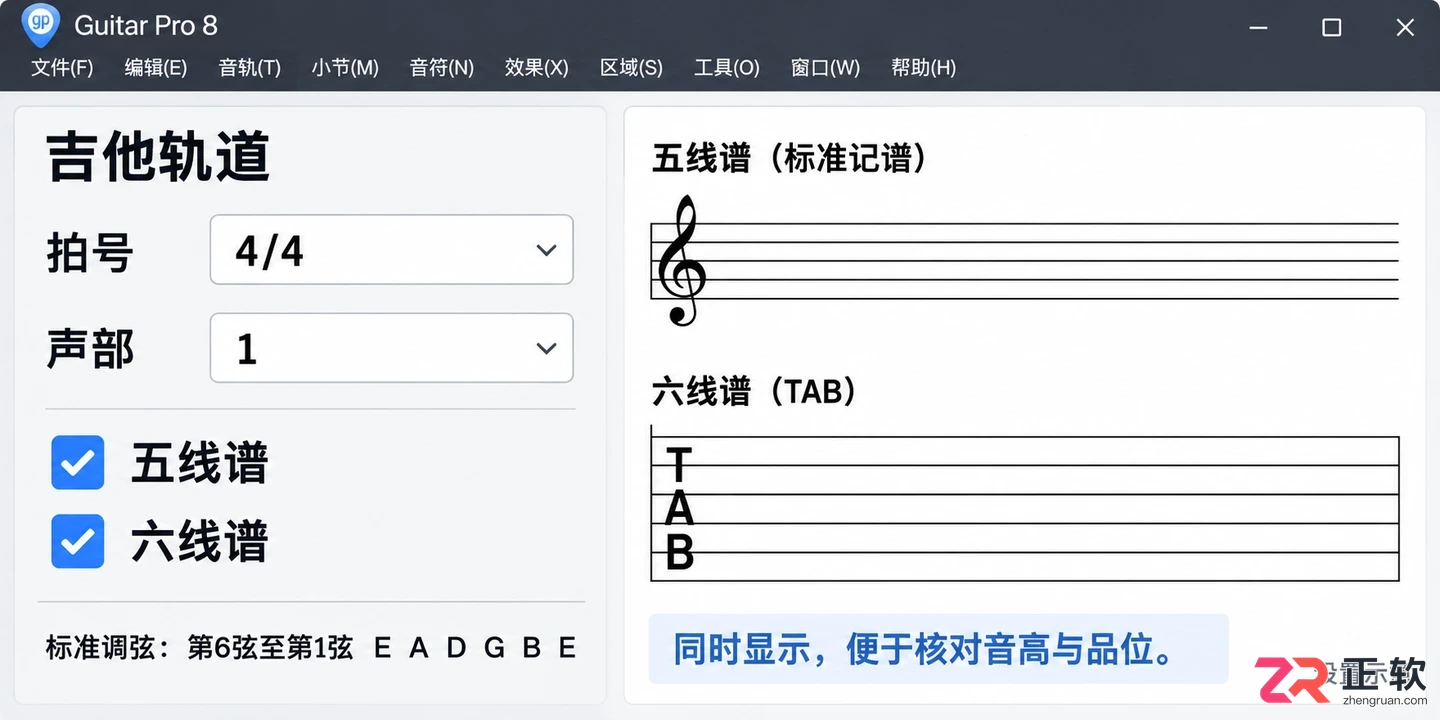Viewport: 1440px width, 720px height.
Task: Open the 小节(M) menu
Action: [x=345, y=68]
